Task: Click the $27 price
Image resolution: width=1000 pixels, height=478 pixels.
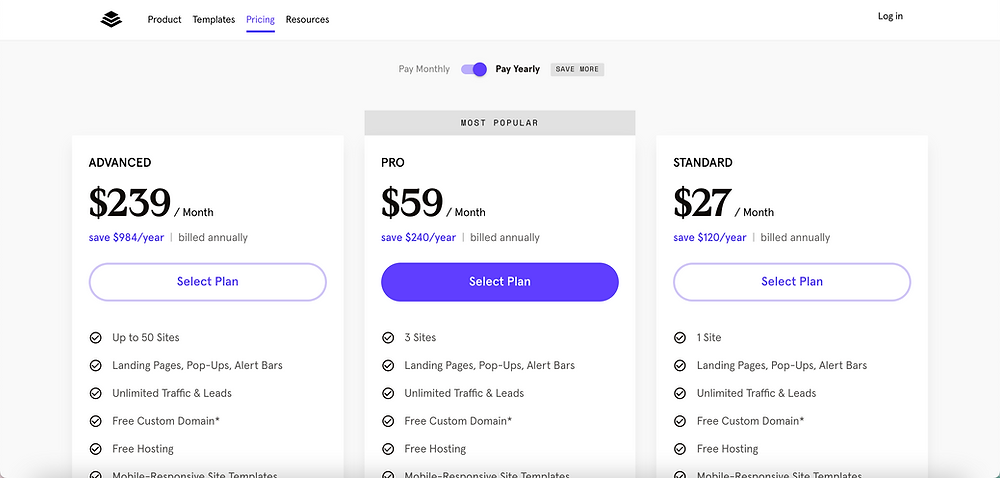Action: pos(702,203)
